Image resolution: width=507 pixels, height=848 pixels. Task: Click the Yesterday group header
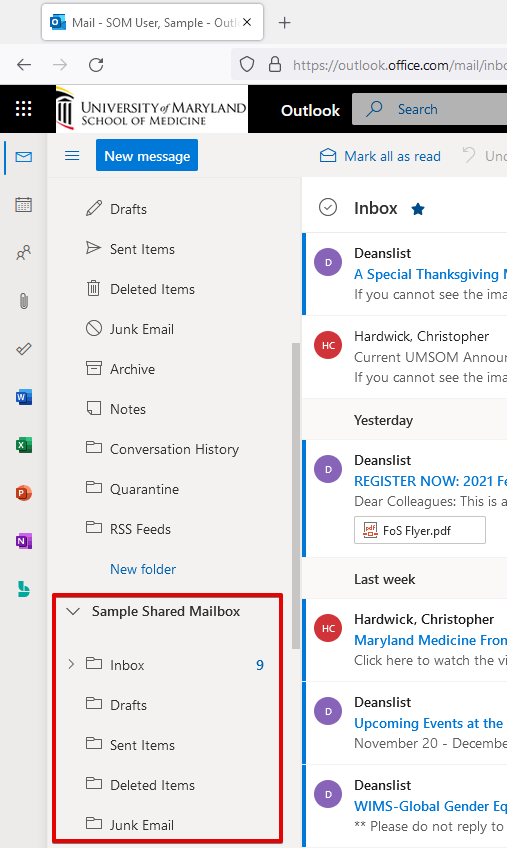point(383,420)
